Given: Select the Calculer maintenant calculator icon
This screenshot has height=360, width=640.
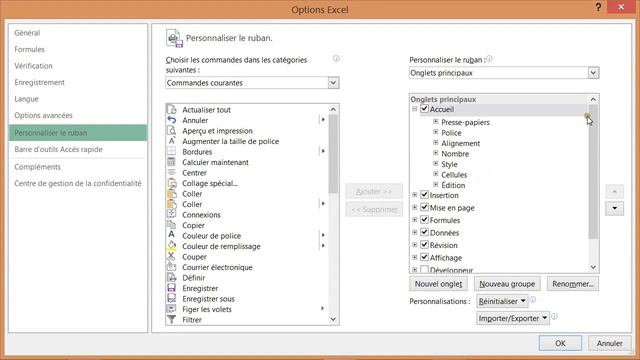Looking at the screenshot, I should coord(172,162).
